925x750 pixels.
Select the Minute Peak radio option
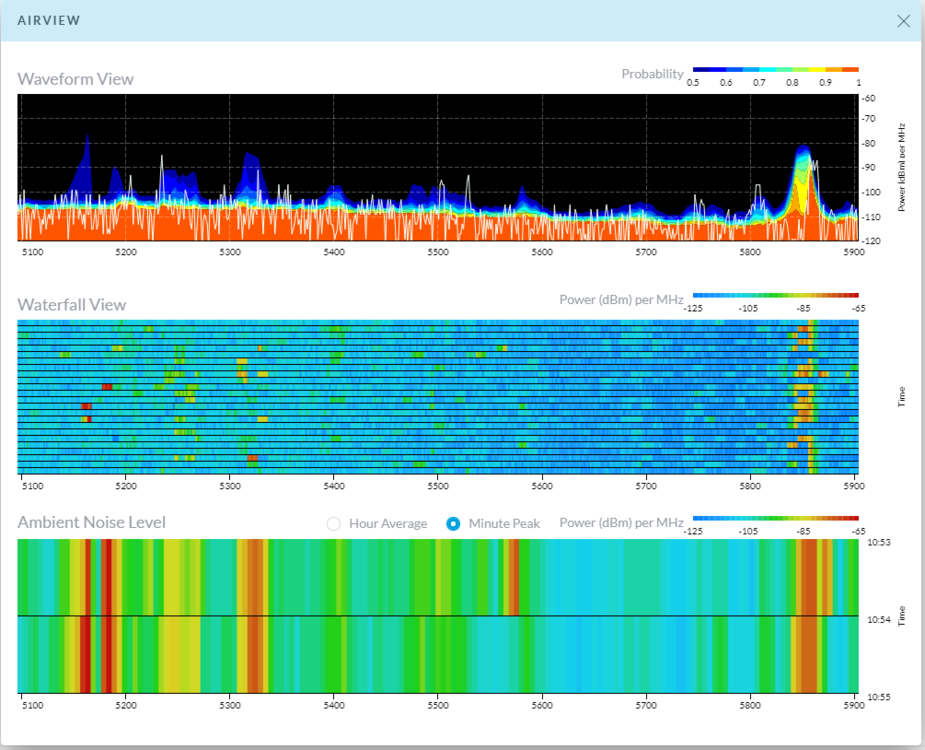(453, 523)
